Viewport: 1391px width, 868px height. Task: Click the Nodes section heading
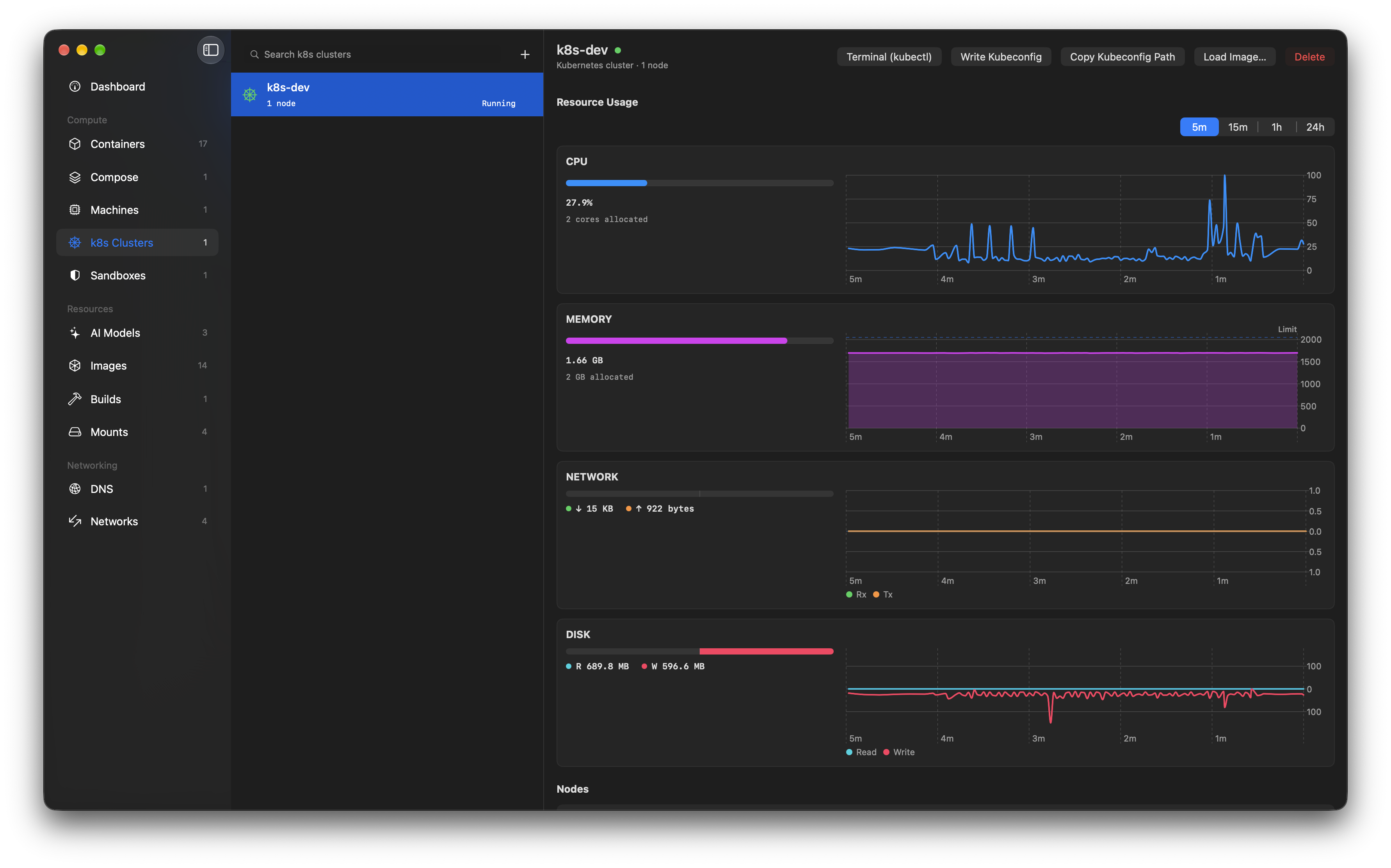(x=572, y=789)
